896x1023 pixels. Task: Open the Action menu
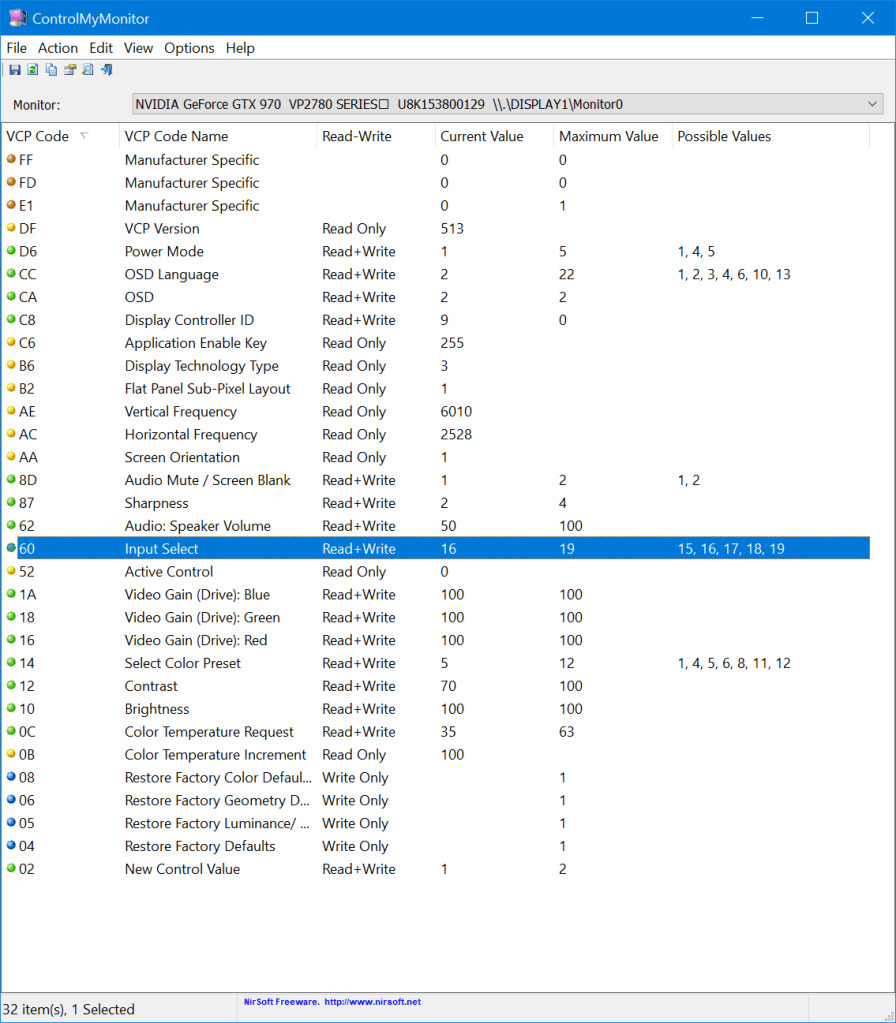pyautogui.click(x=57, y=47)
